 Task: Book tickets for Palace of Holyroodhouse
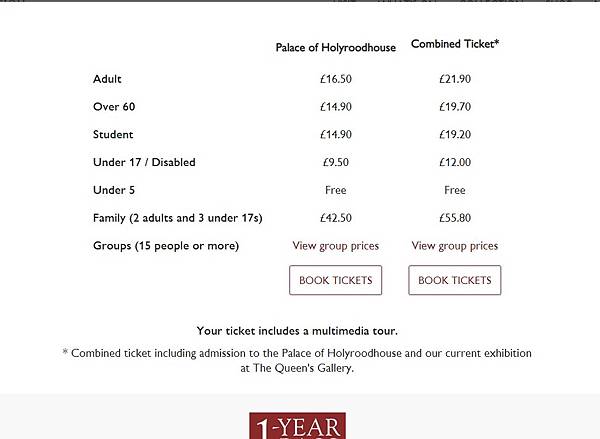(335, 280)
